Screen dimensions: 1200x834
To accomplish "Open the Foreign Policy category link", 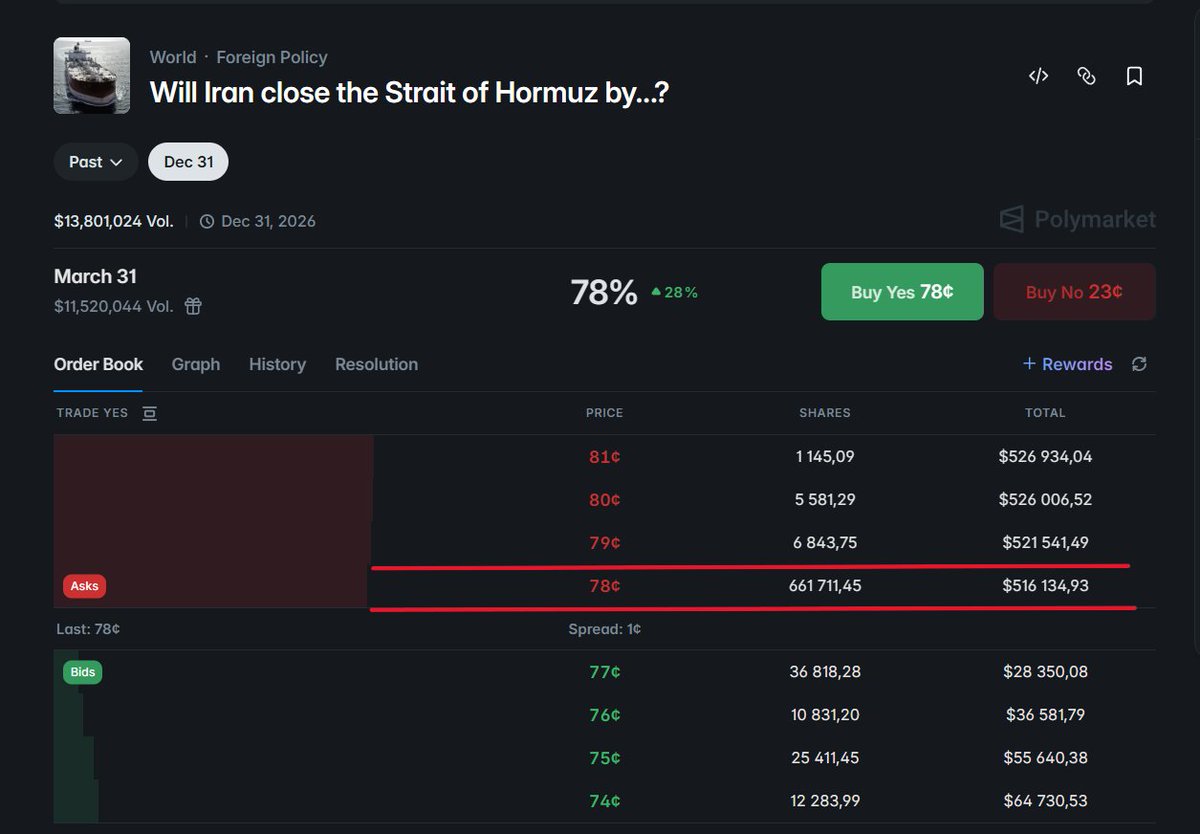I will [272, 57].
